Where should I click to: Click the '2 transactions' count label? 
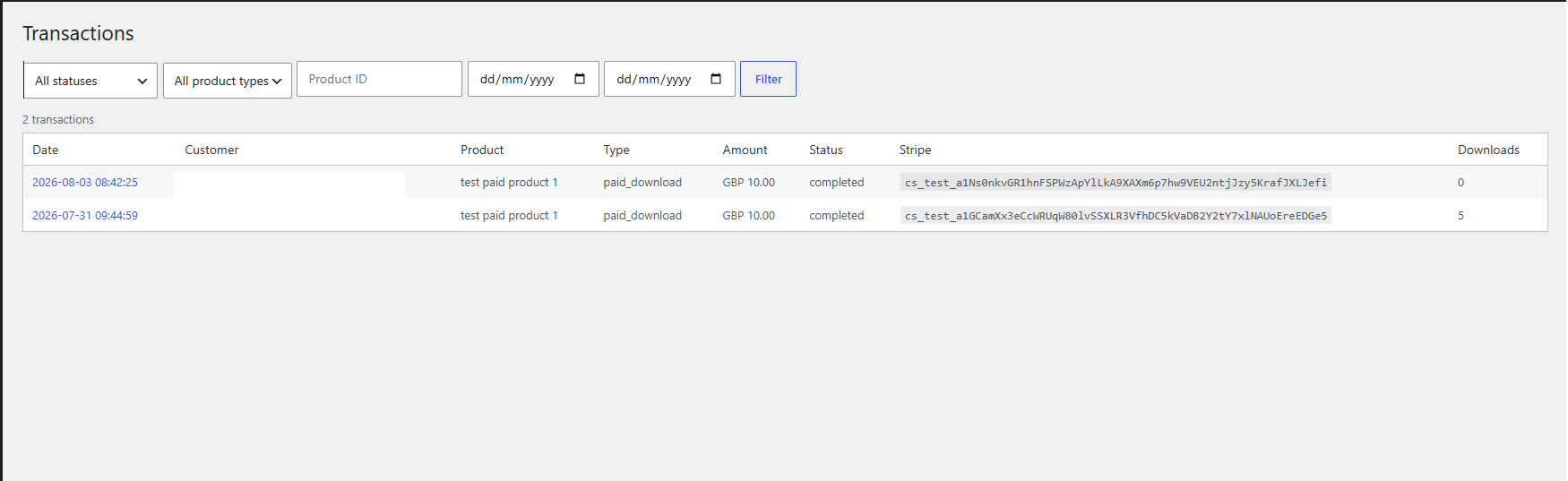pos(58,119)
